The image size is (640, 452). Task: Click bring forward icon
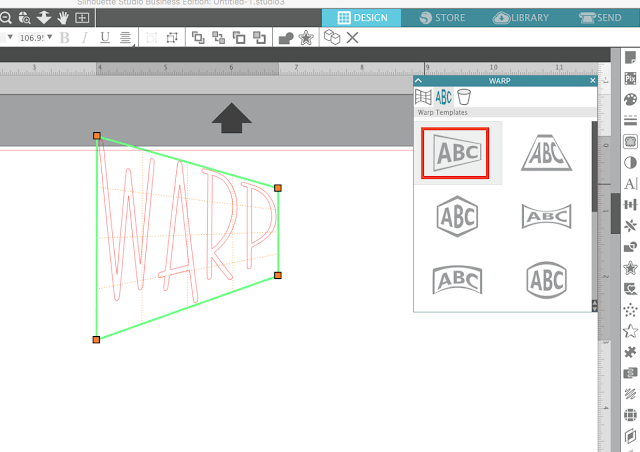(x=218, y=38)
